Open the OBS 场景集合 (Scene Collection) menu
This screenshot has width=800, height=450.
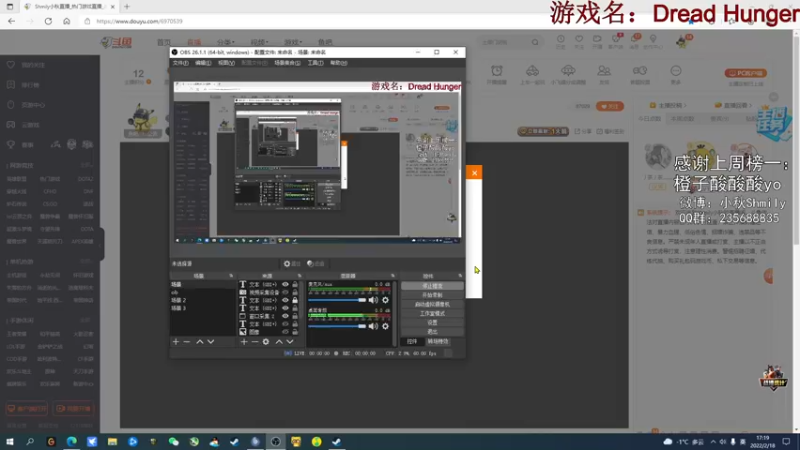(287, 63)
